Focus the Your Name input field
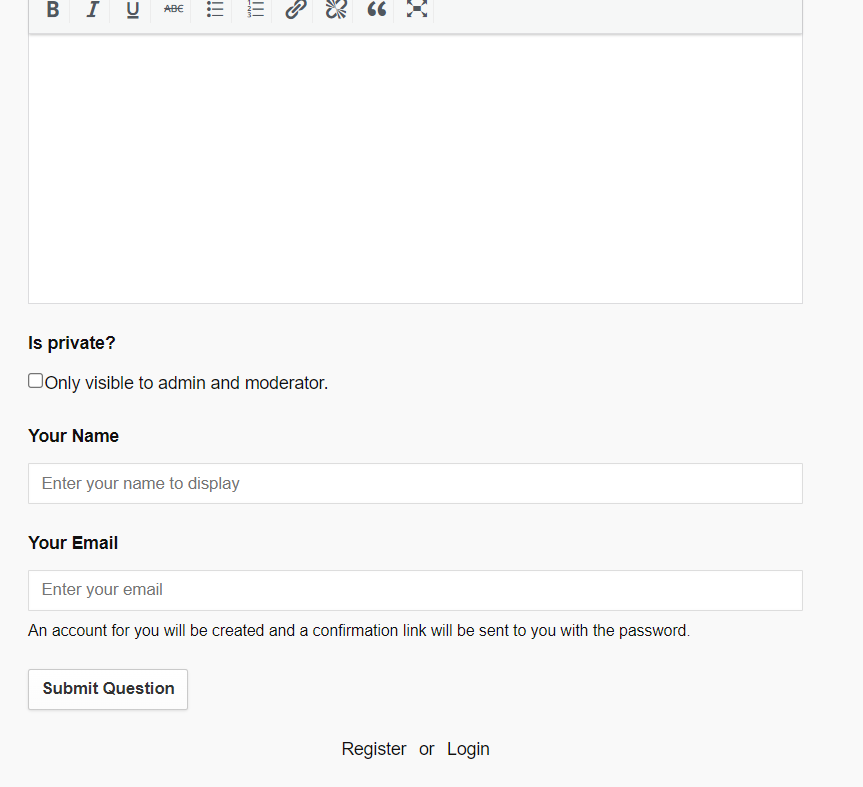 point(415,483)
